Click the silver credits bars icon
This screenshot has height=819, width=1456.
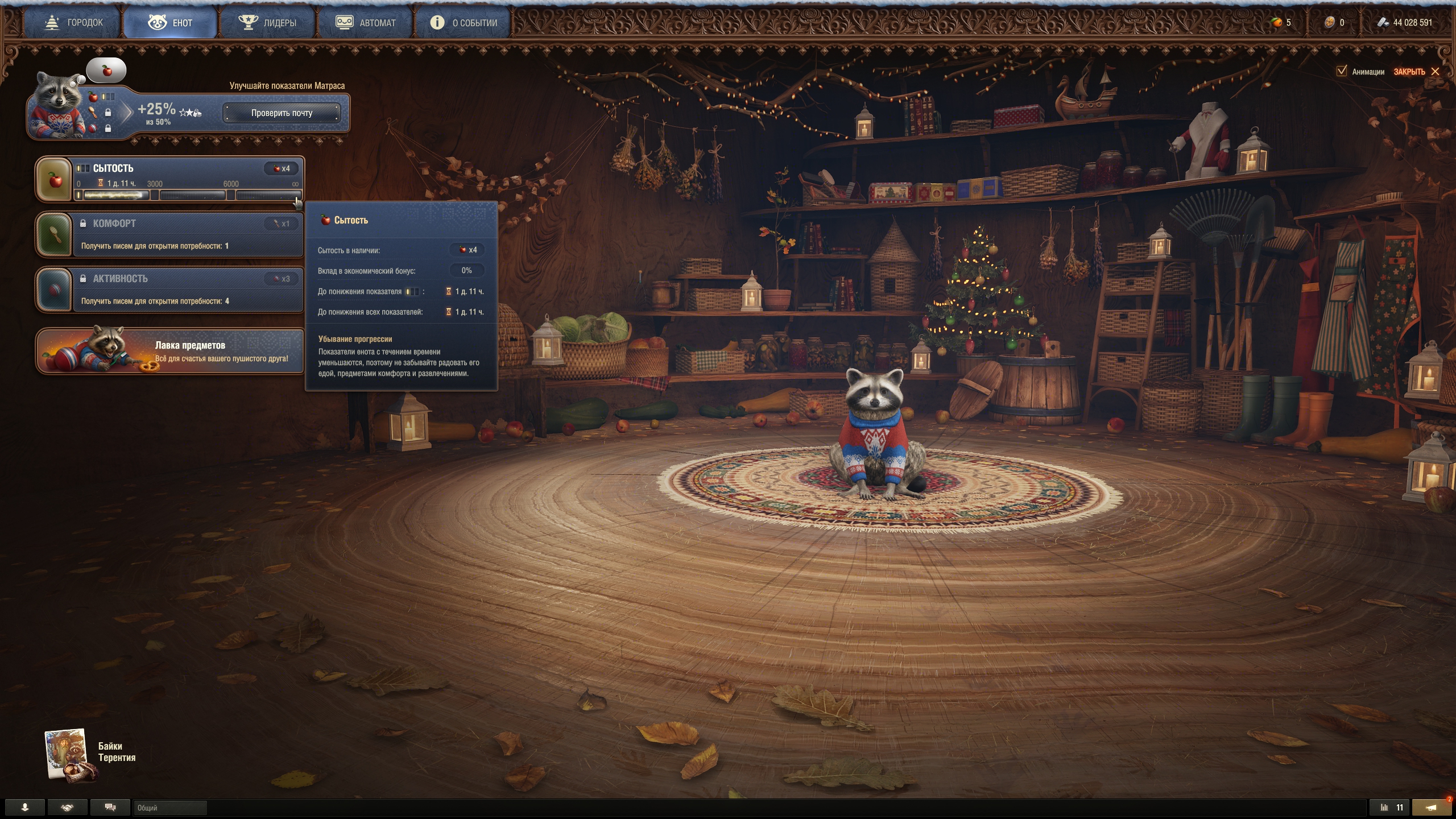[x=1383, y=23]
